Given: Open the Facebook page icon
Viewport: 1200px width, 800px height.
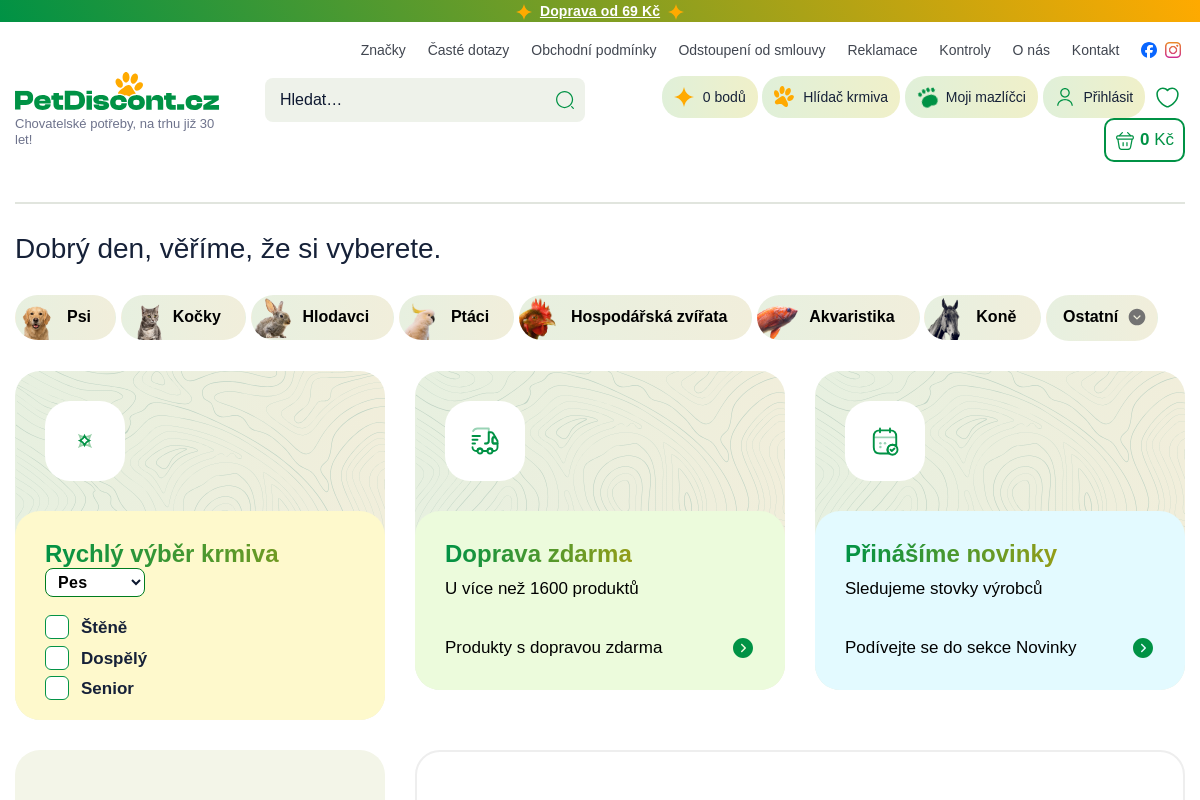Looking at the screenshot, I should click(1149, 50).
